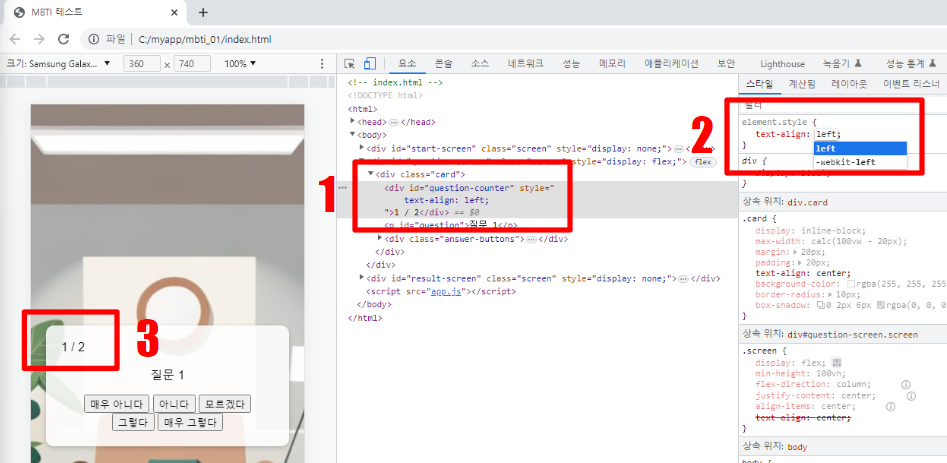Select the 레이아웃 (Layout) sidebar tab
This screenshot has height=463, width=947.
849,84
